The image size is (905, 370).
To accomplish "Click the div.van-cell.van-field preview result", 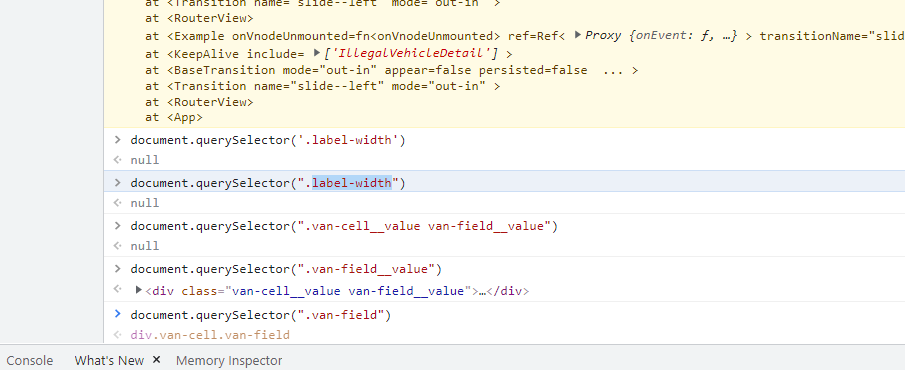I will click(x=210, y=335).
